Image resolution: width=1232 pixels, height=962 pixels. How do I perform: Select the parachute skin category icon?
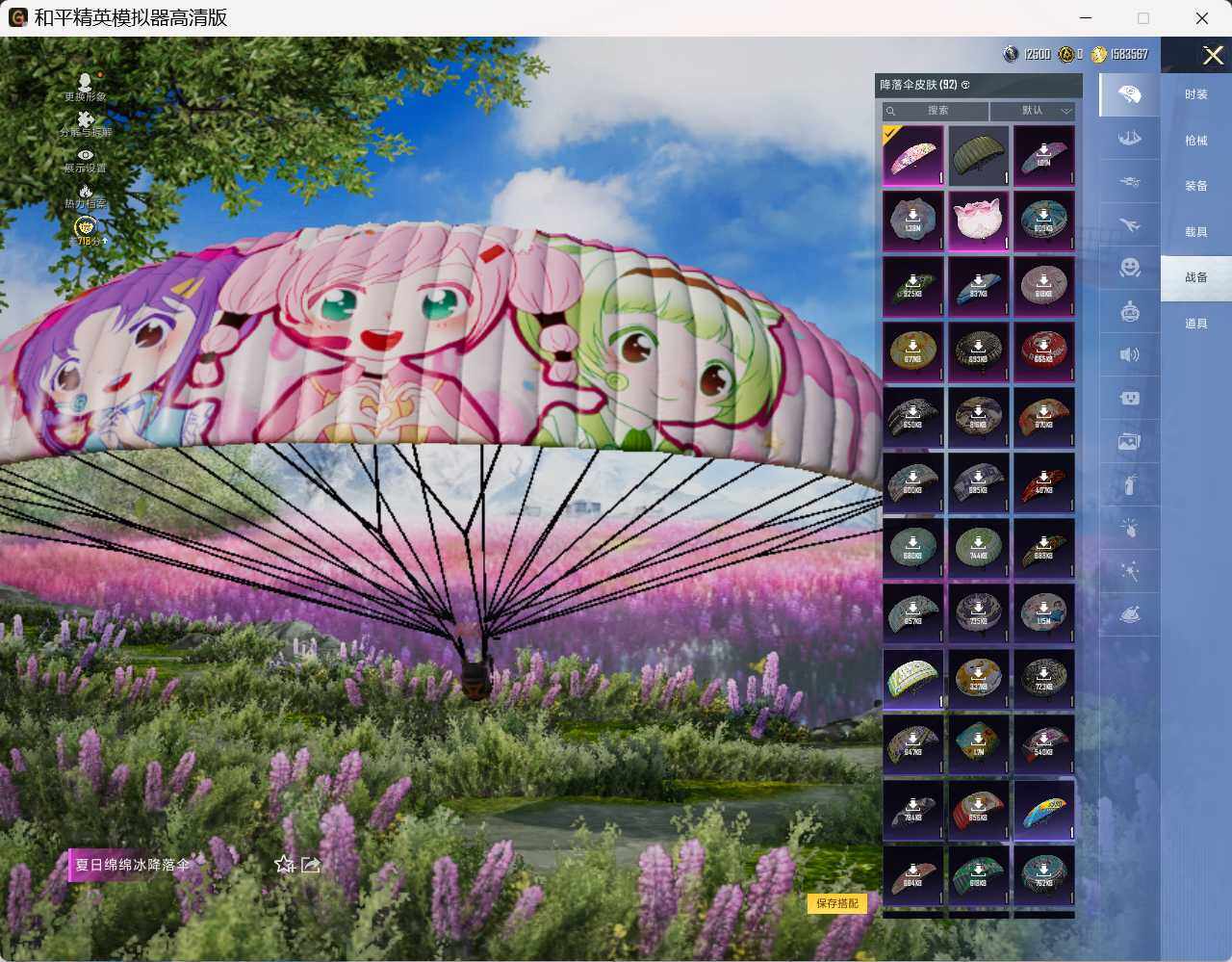1130,94
